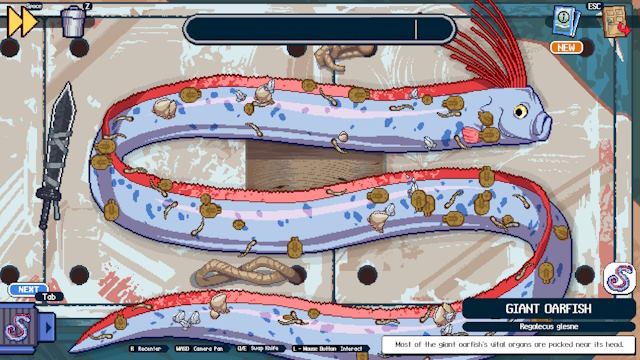This screenshot has width=640, height=360.
Task: Click the Space key label above fast-forward
Action: point(33,6)
